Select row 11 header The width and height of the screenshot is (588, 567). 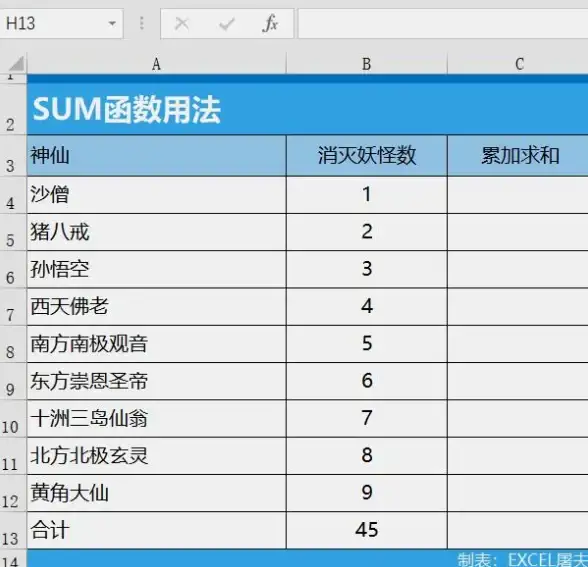tap(13, 456)
